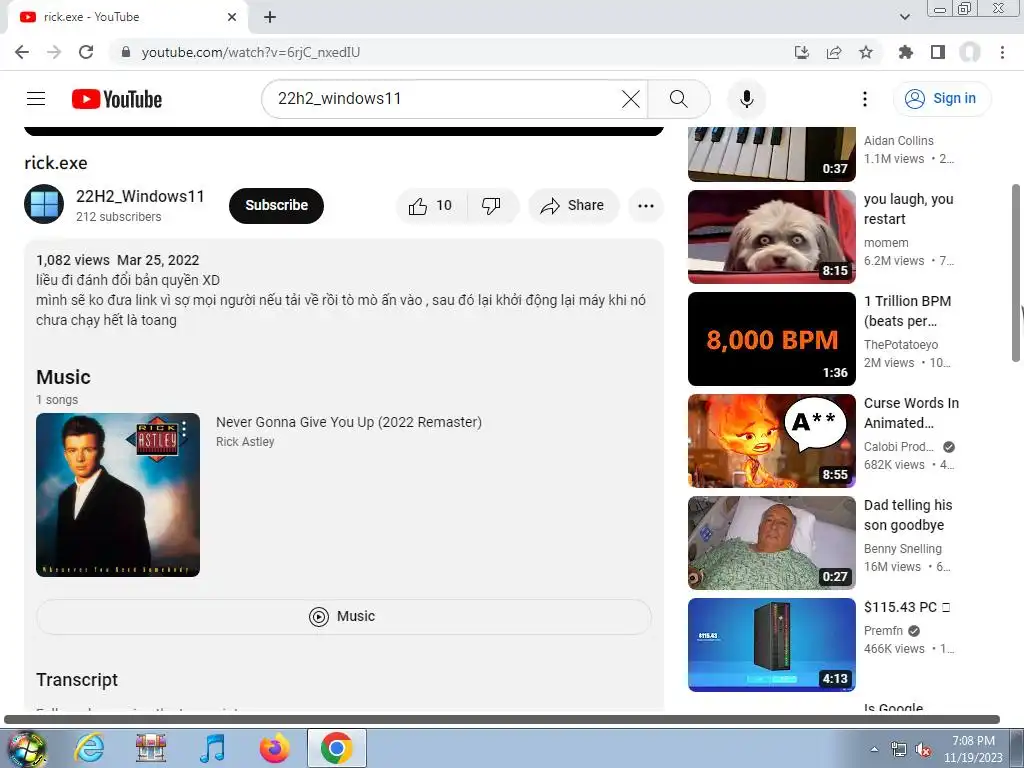Click the Chrome address bar URL
This screenshot has height=768, width=1024.
(x=251, y=52)
